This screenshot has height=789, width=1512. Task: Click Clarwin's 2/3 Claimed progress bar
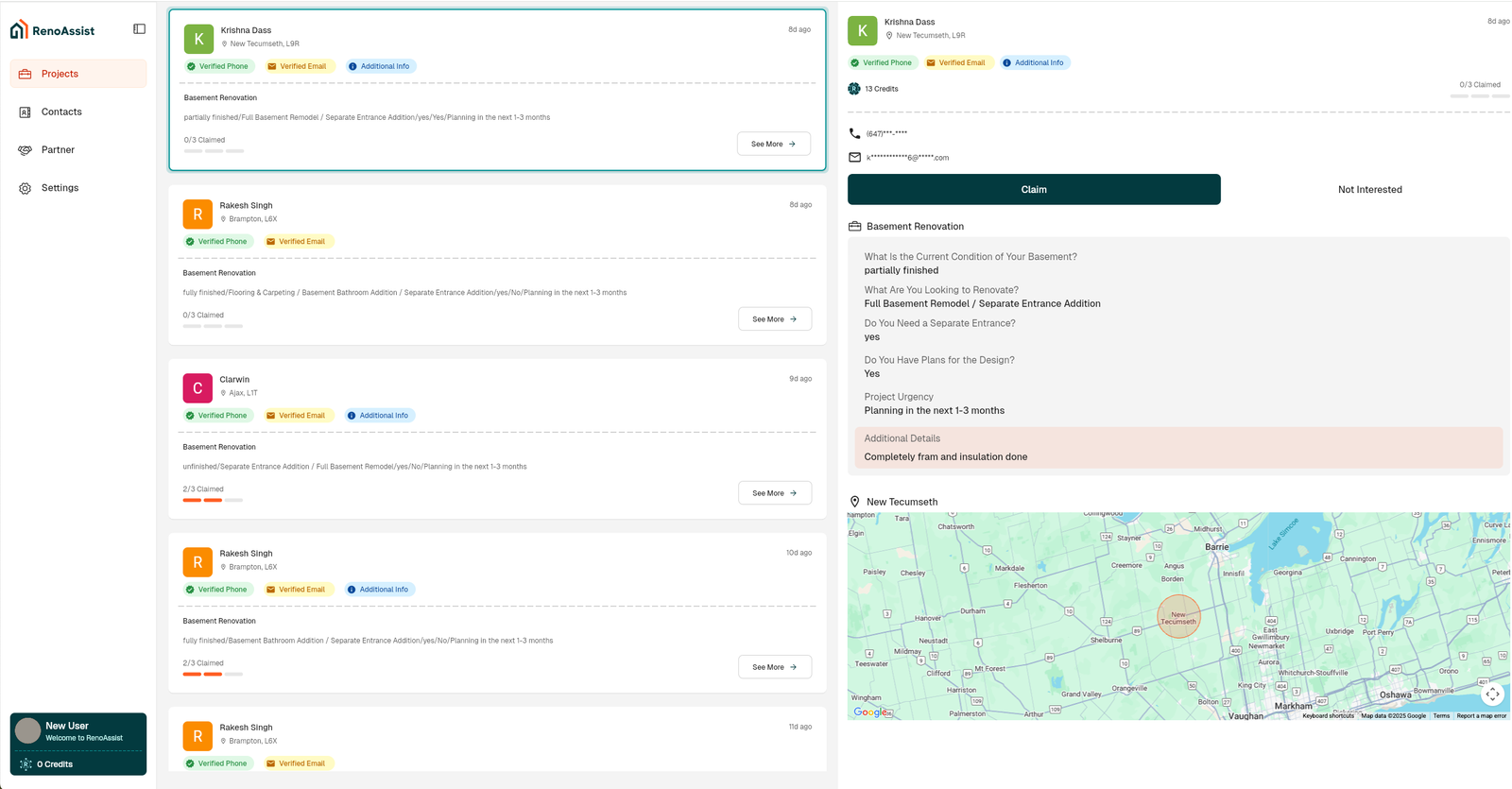pos(213,500)
